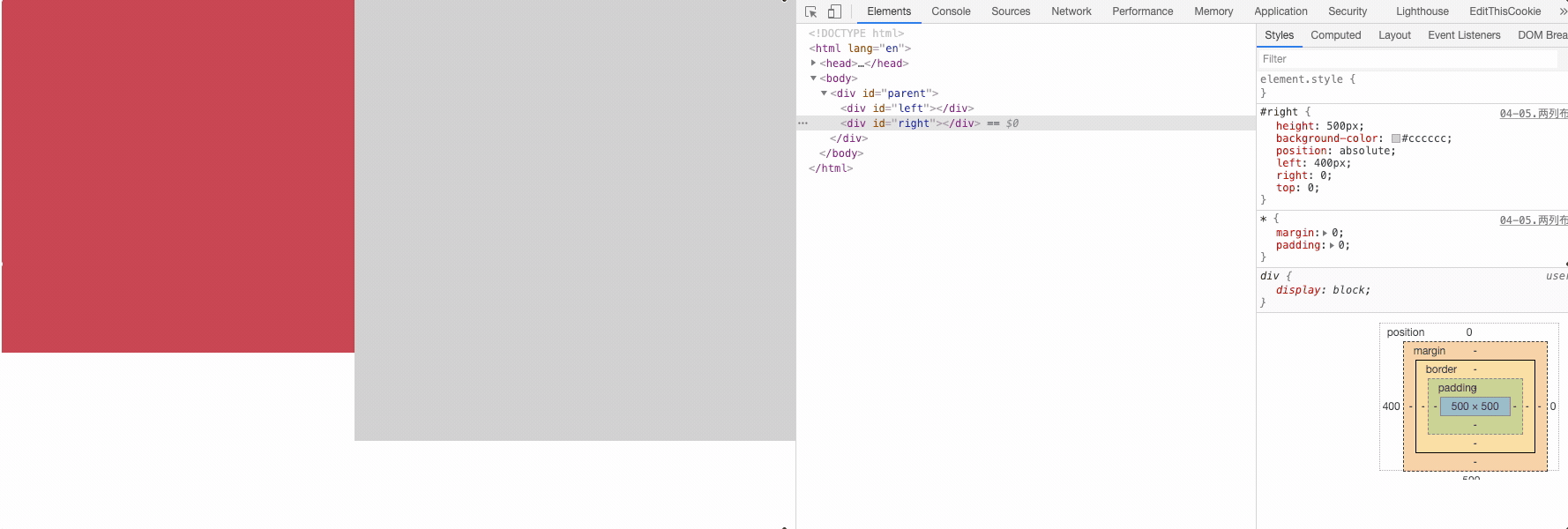Screen dimensions: 1568x529
Task: Show more DevTools tabs via chevron
Action: pyautogui.click(x=1563, y=11)
